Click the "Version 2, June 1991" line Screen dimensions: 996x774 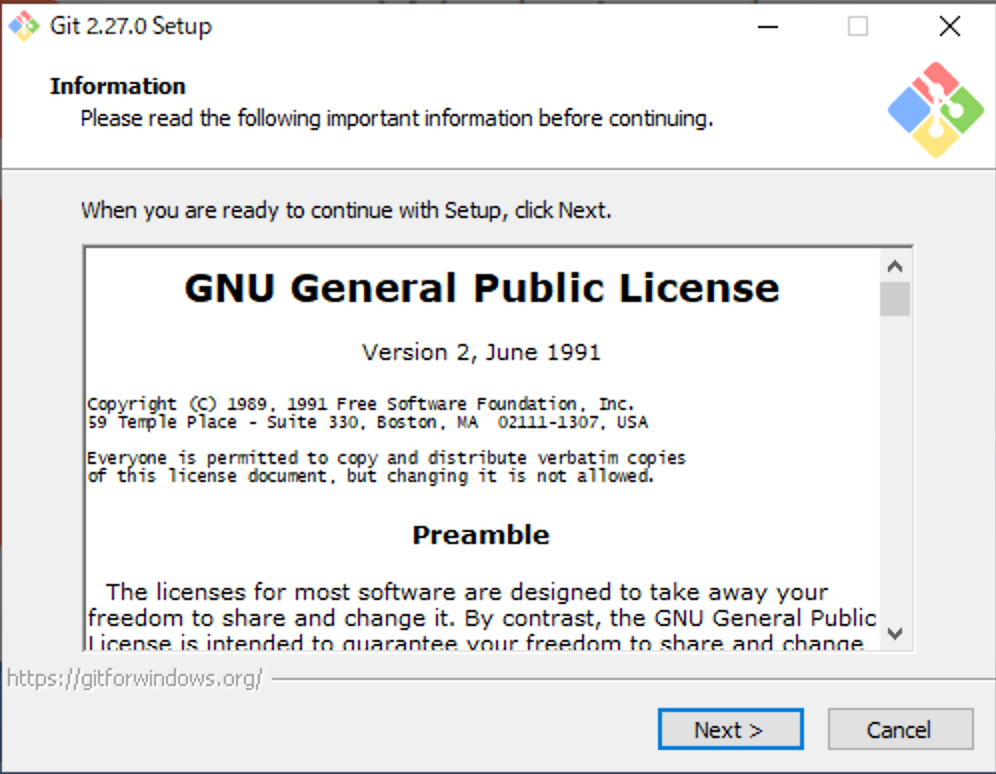[x=481, y=352]
